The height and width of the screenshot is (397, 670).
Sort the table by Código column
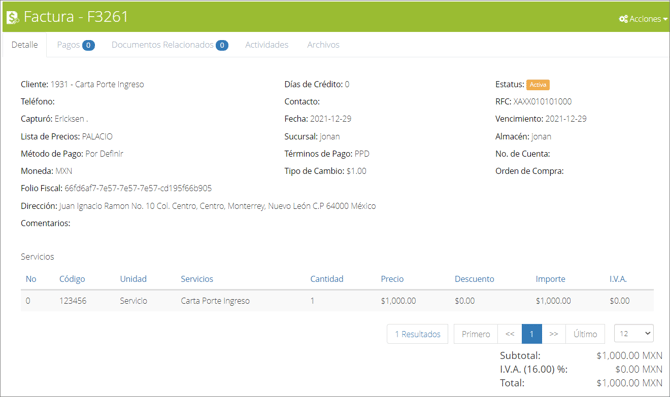click(72, 279)
